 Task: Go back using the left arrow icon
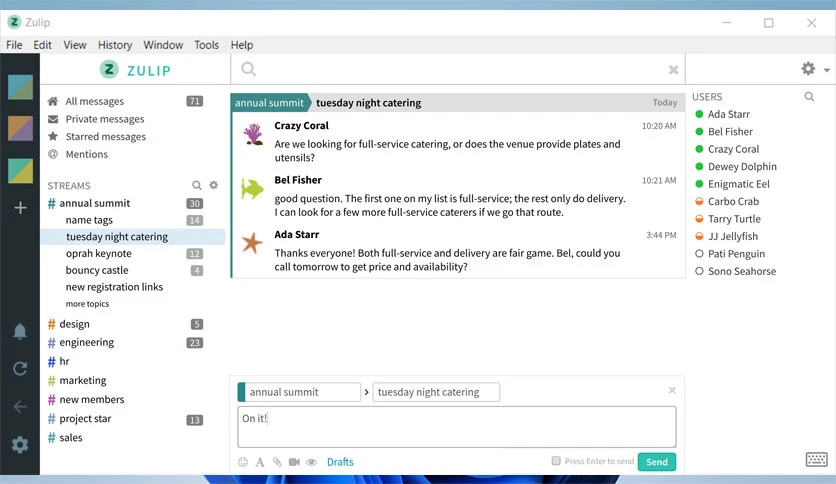tap(20, 407)
